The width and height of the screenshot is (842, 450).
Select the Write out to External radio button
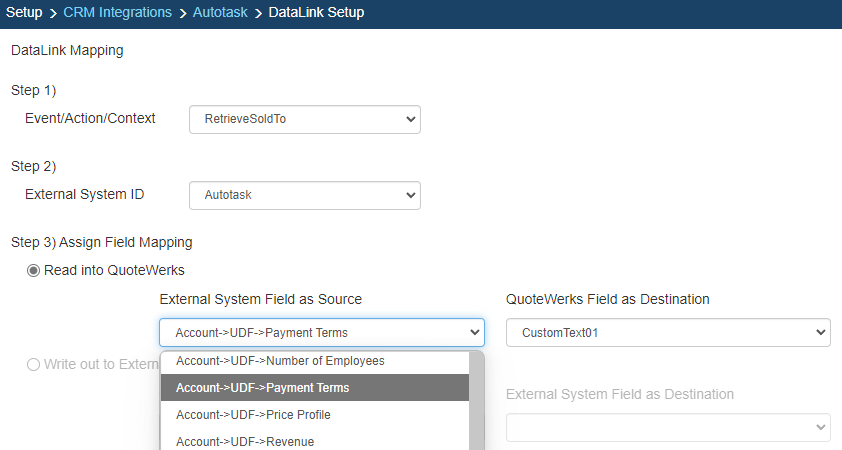(34, 364)
